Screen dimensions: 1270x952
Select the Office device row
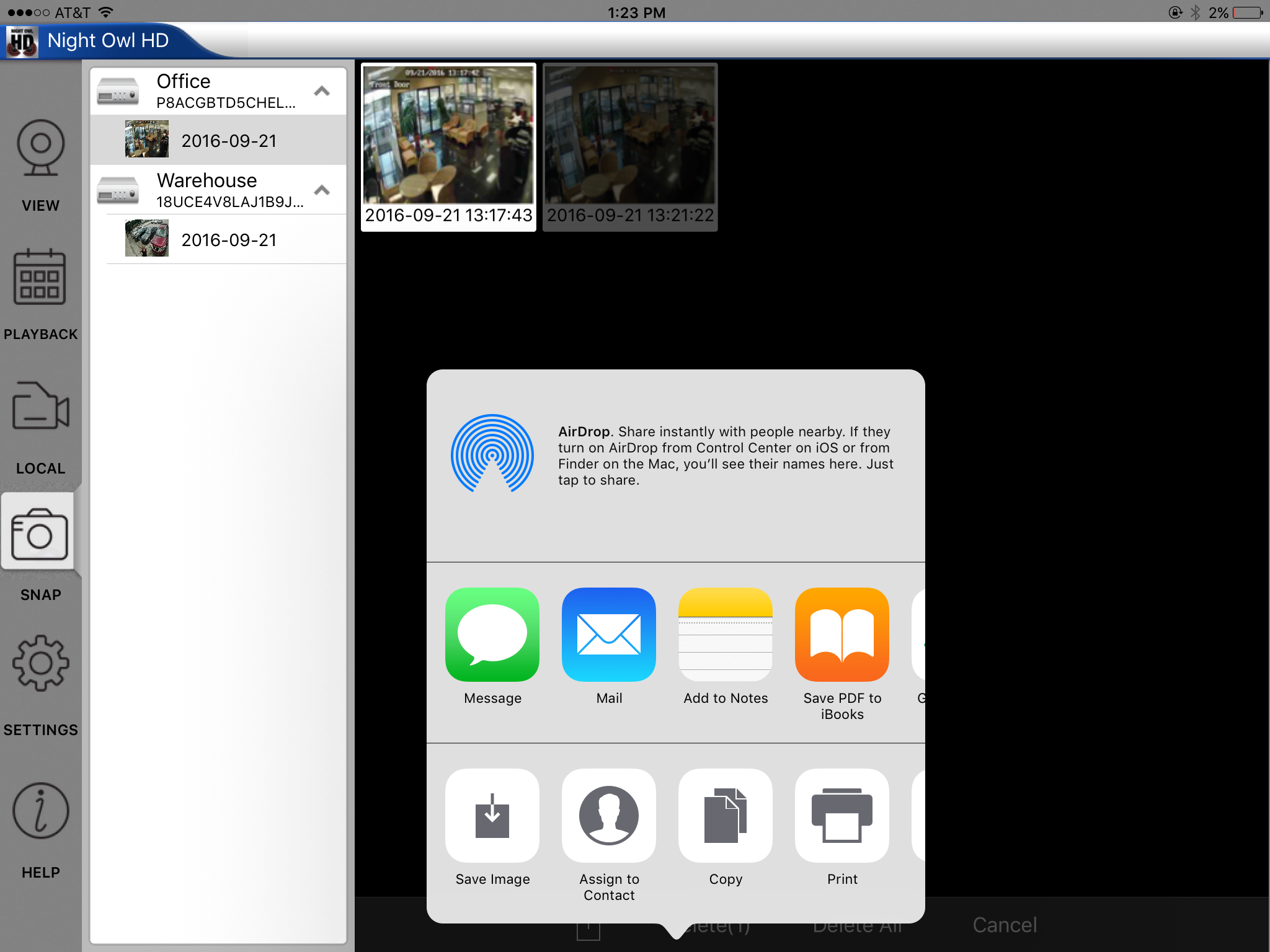point(218,91)
